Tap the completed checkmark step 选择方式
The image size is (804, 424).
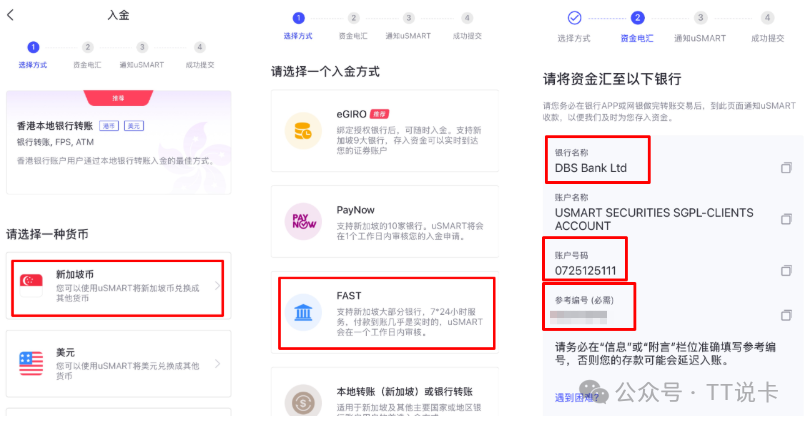(574, 18)
